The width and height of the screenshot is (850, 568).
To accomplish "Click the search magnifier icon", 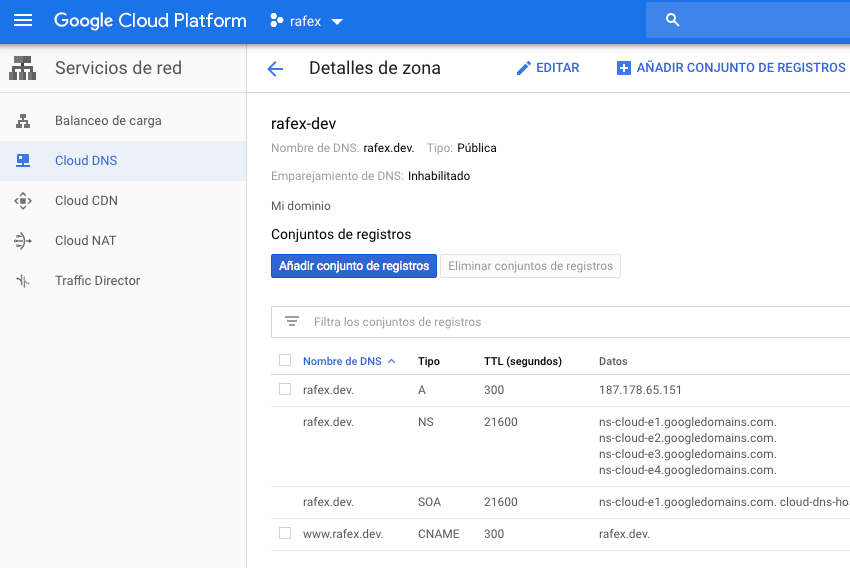I will 672,20.
